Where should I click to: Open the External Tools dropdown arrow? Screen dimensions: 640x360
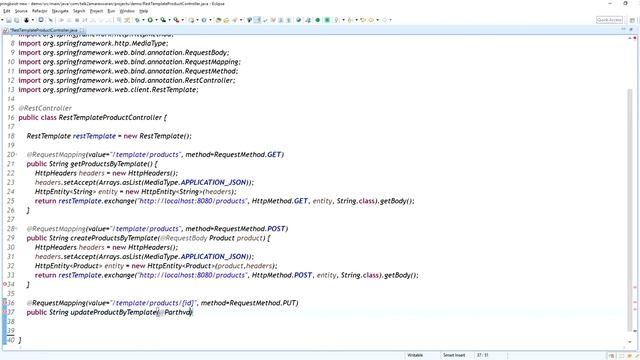coord(182,20)
